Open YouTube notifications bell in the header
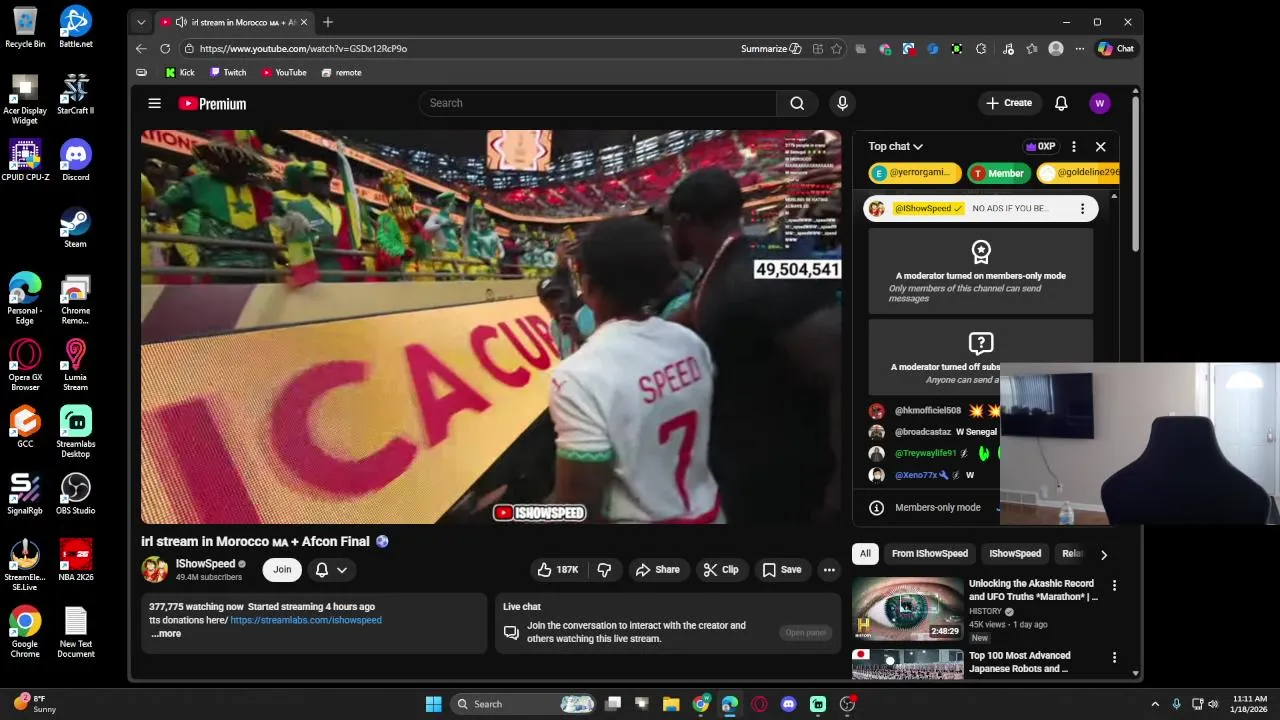The image size is (1280, 720). pyautogui.click(x=1061, y=103)
